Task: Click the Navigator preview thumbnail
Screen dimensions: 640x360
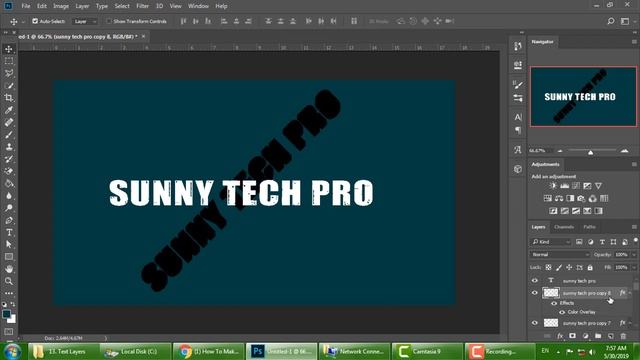Action: (583, 96)
